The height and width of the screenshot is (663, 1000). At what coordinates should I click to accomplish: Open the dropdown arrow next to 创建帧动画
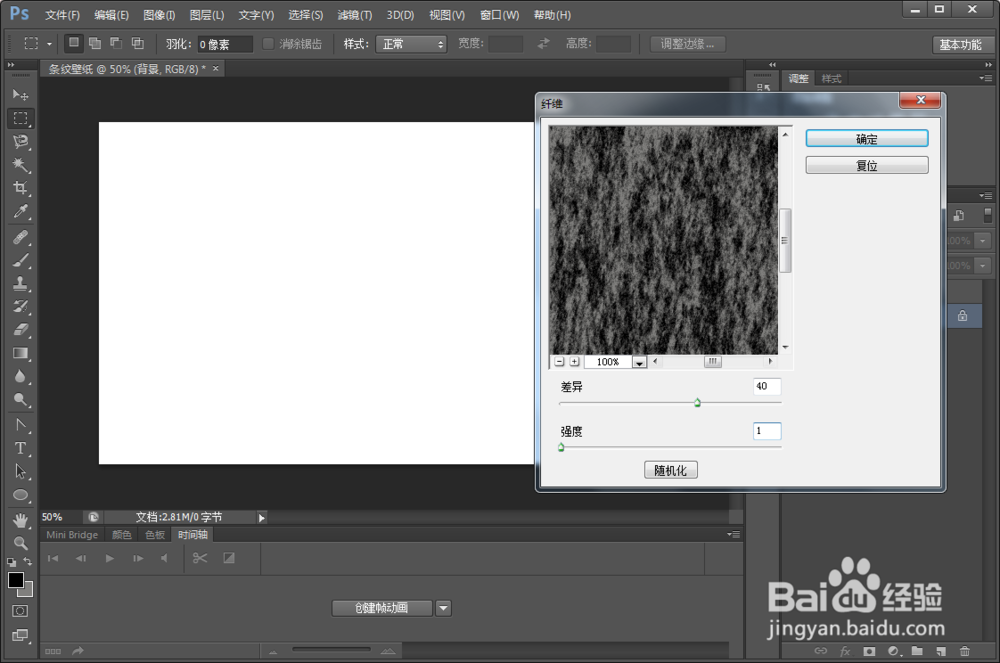point(443,608)
